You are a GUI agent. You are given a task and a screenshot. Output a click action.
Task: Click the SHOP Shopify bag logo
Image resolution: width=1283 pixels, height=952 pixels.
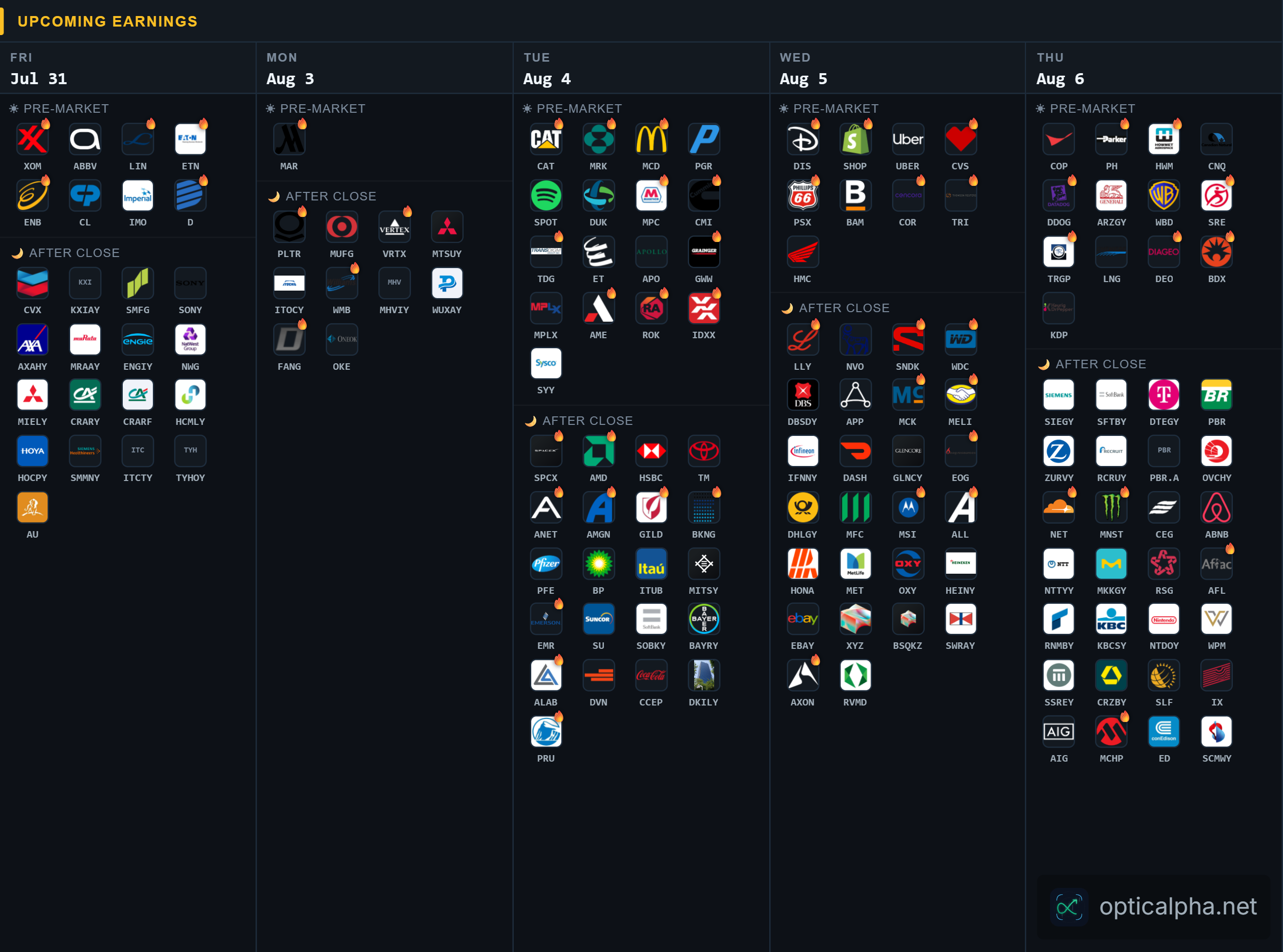[856, 139]
